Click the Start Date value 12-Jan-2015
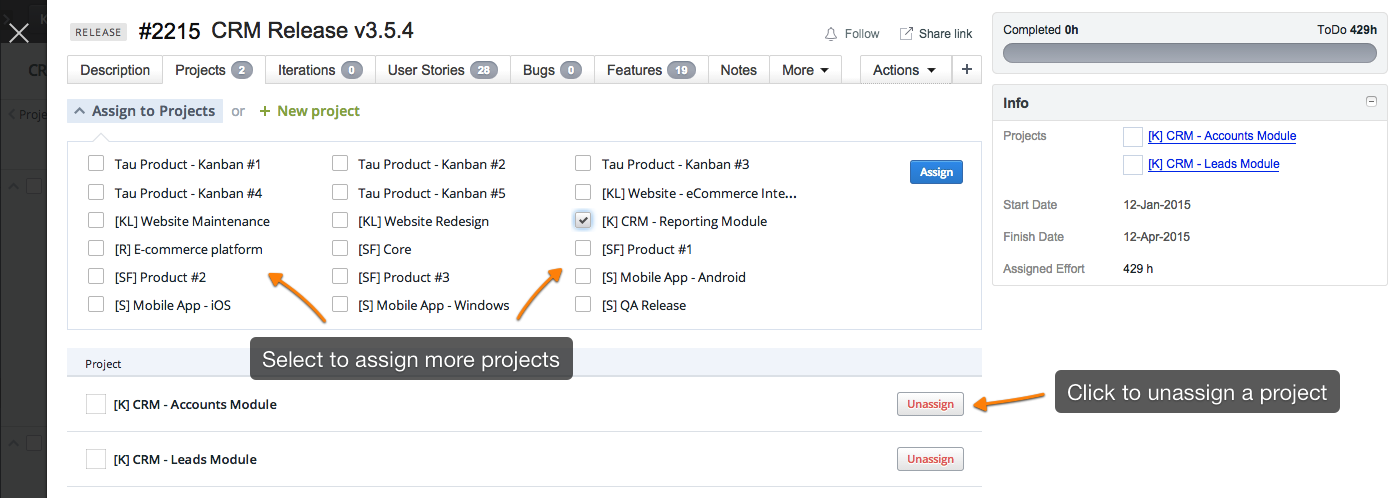The height and width of the screenshot is (498, 1395). click(x=1157, y=205)
